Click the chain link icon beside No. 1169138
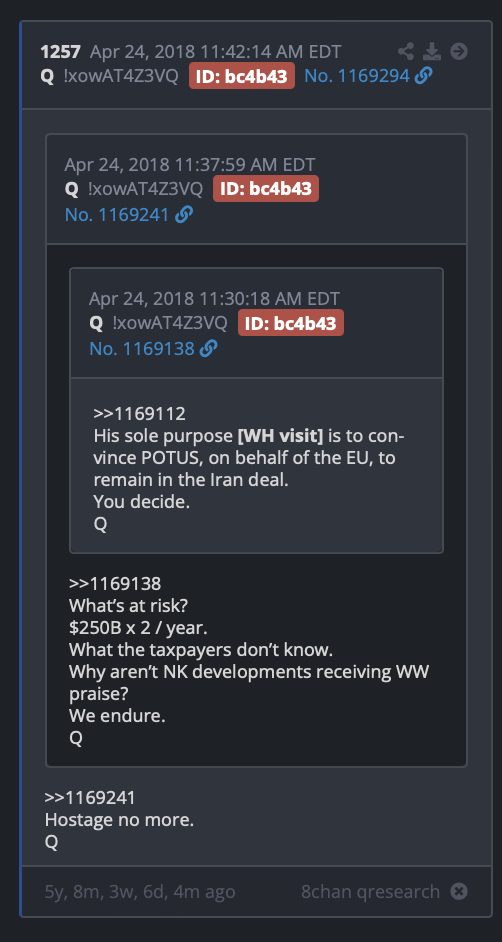The height and width of the screenshot is (942, 502). [x=208, y=348]
